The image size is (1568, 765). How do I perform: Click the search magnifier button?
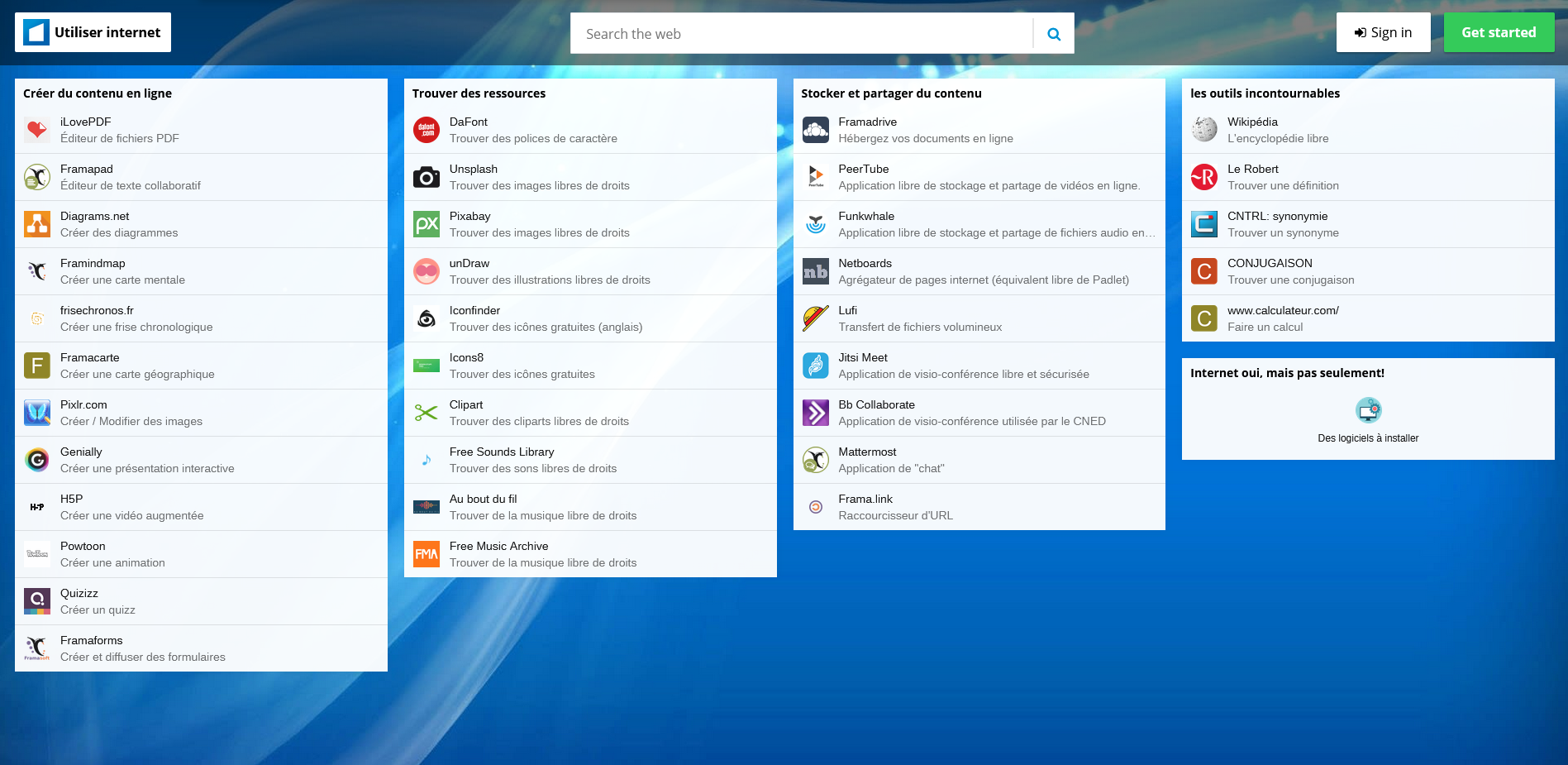(1054, 34)
